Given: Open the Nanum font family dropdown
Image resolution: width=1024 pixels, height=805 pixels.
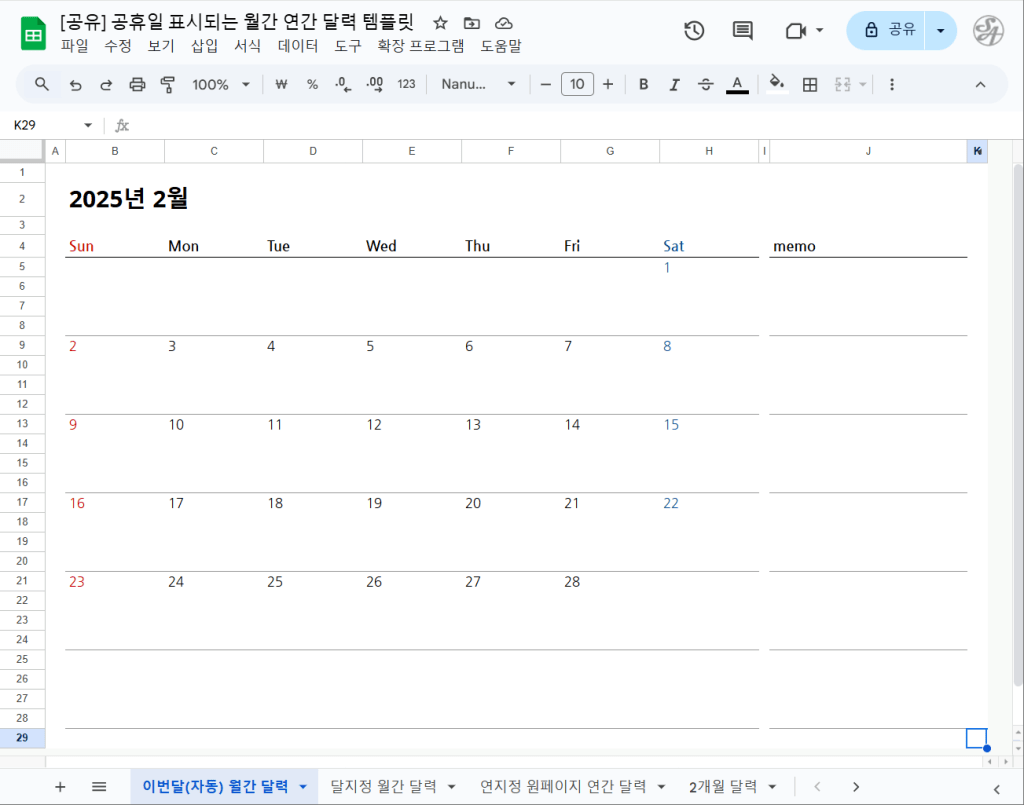Looking at the screenshot, I should point(479,85).
